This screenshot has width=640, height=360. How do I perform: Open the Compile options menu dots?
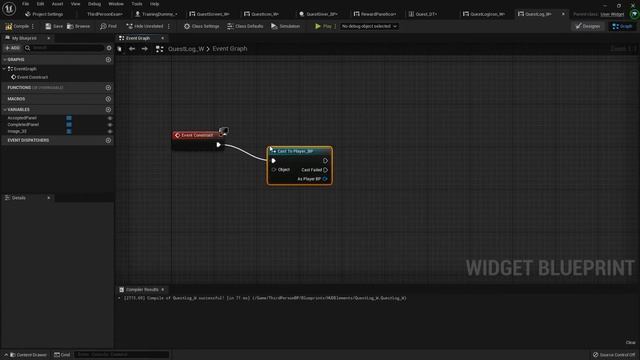[x=33, y=26]
